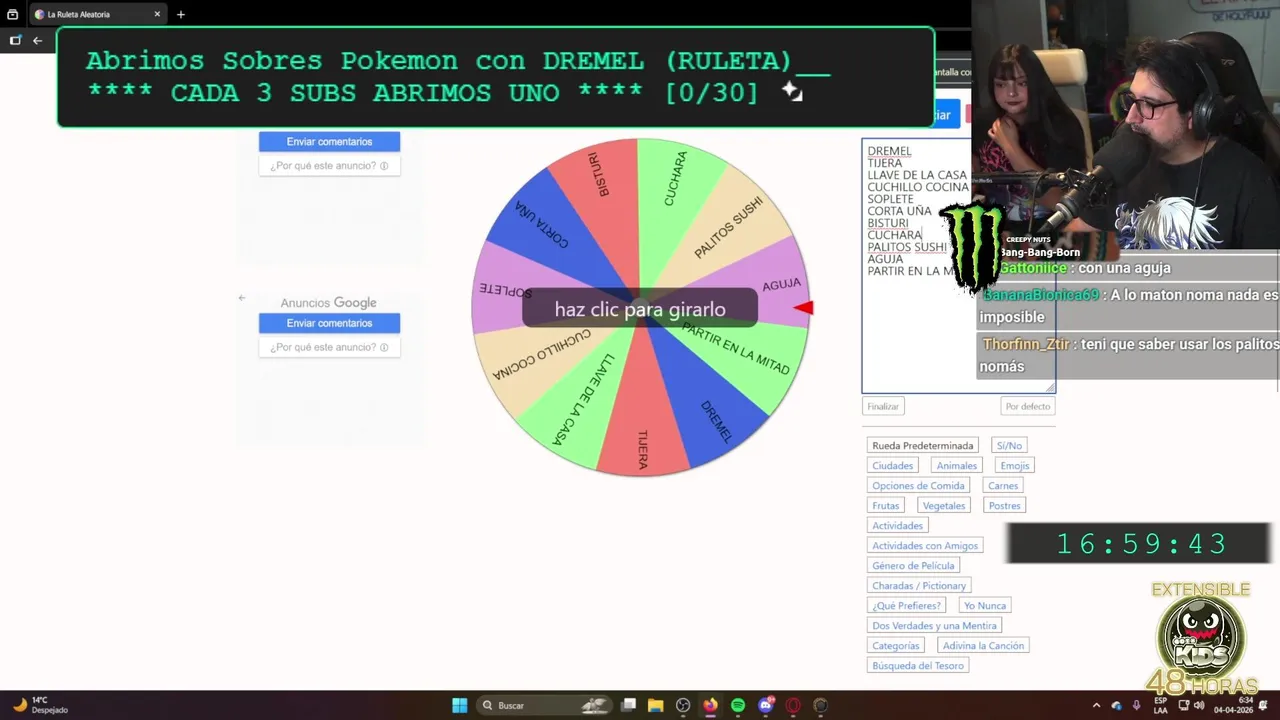Toggle the sidebar icon left of the back arrow
The height and width of the screenshot is (720, 1280).
click(15, 40)
